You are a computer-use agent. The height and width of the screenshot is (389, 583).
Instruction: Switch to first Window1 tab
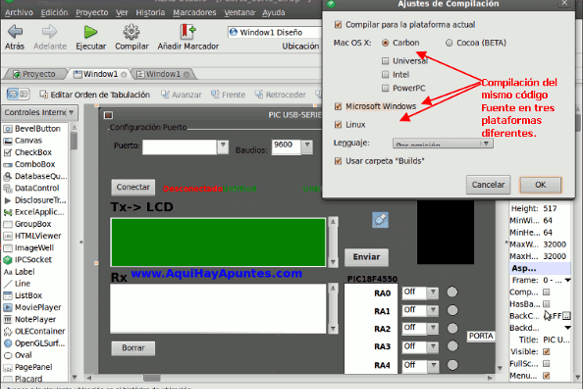point(100,74)
